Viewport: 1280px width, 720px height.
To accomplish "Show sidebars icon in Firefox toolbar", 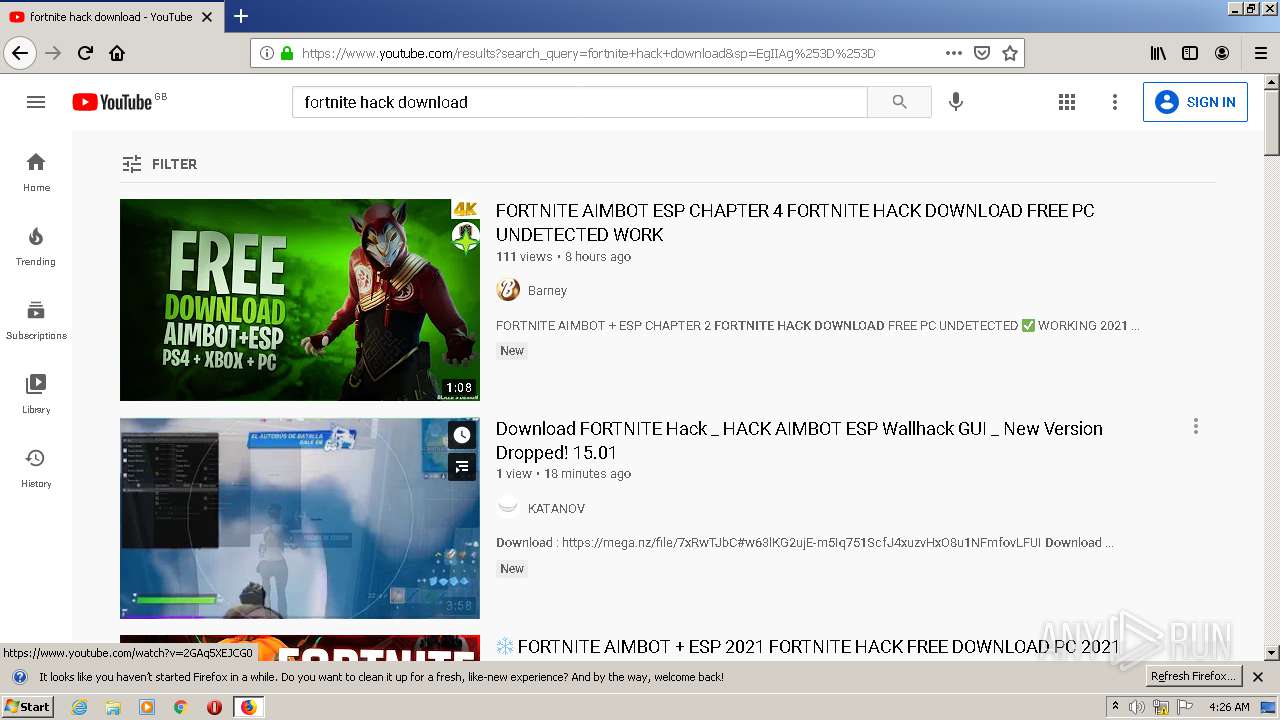I will tap(1190, 53).
